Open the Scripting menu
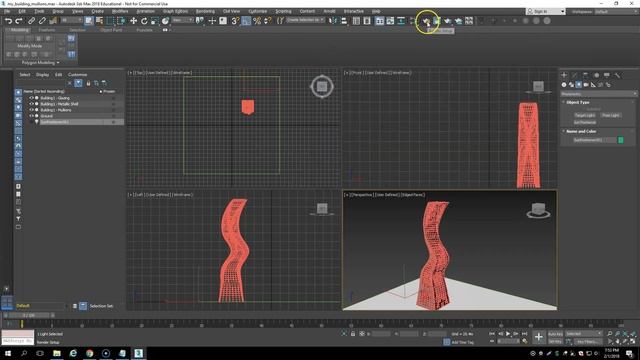This screenshot has height=360, width=640. pos(283,11)
